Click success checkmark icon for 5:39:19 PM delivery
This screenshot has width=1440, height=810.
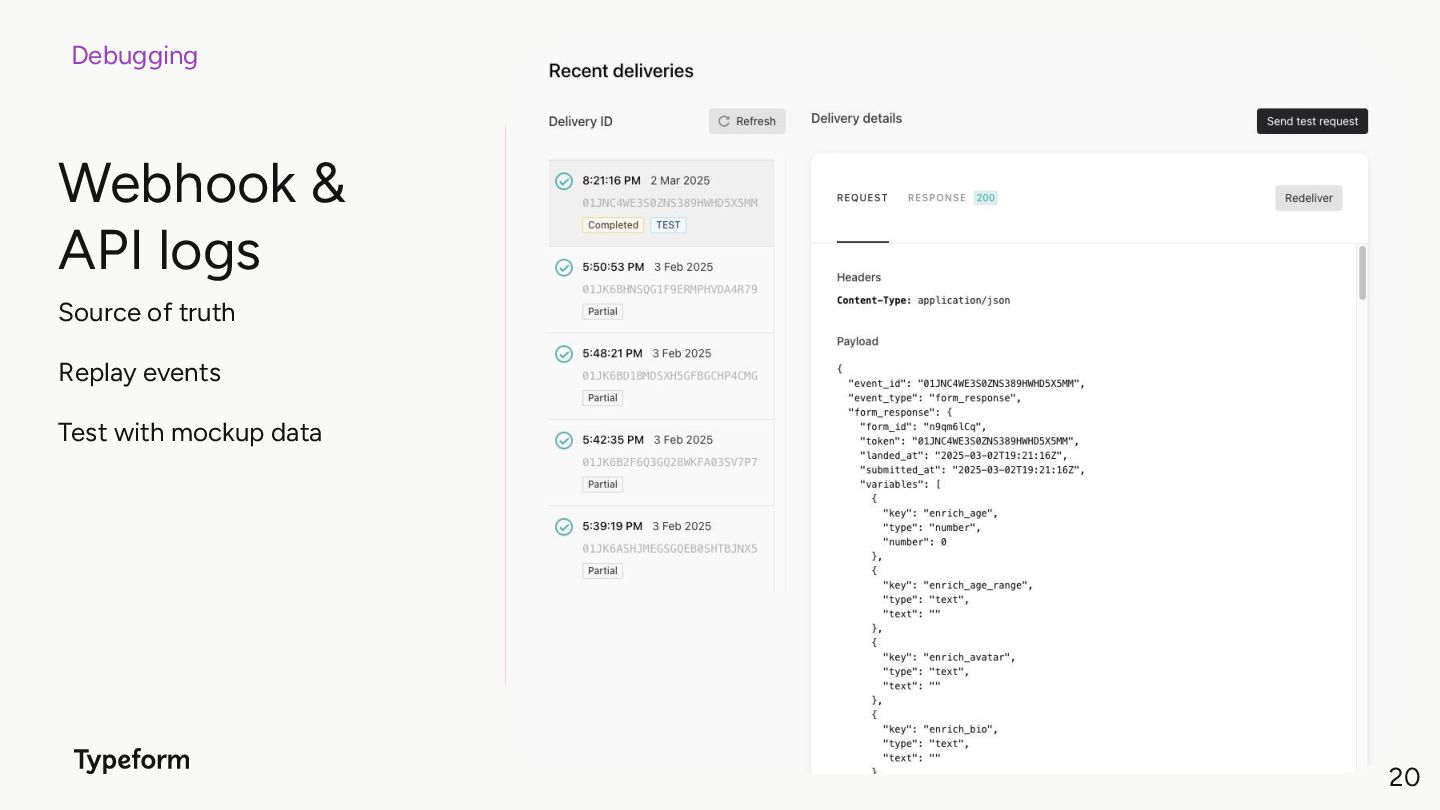pyautogui.click(x=564, y=526)
